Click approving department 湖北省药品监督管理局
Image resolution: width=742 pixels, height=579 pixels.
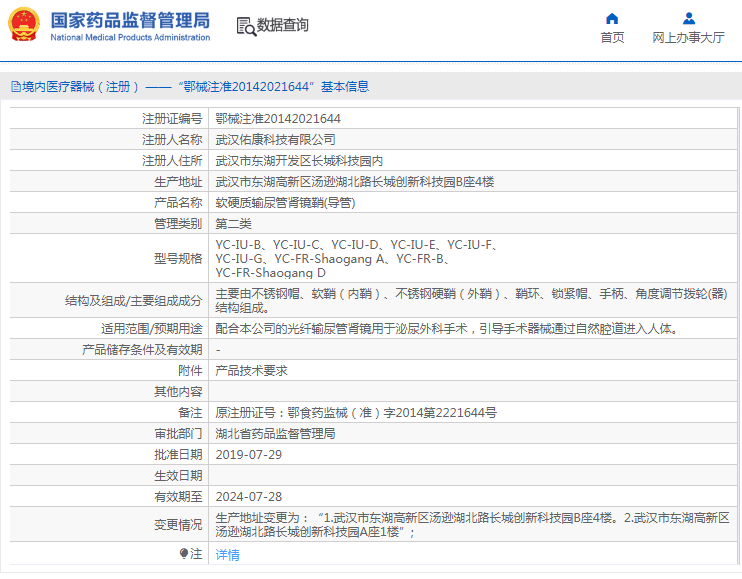(x=275, y=433)
